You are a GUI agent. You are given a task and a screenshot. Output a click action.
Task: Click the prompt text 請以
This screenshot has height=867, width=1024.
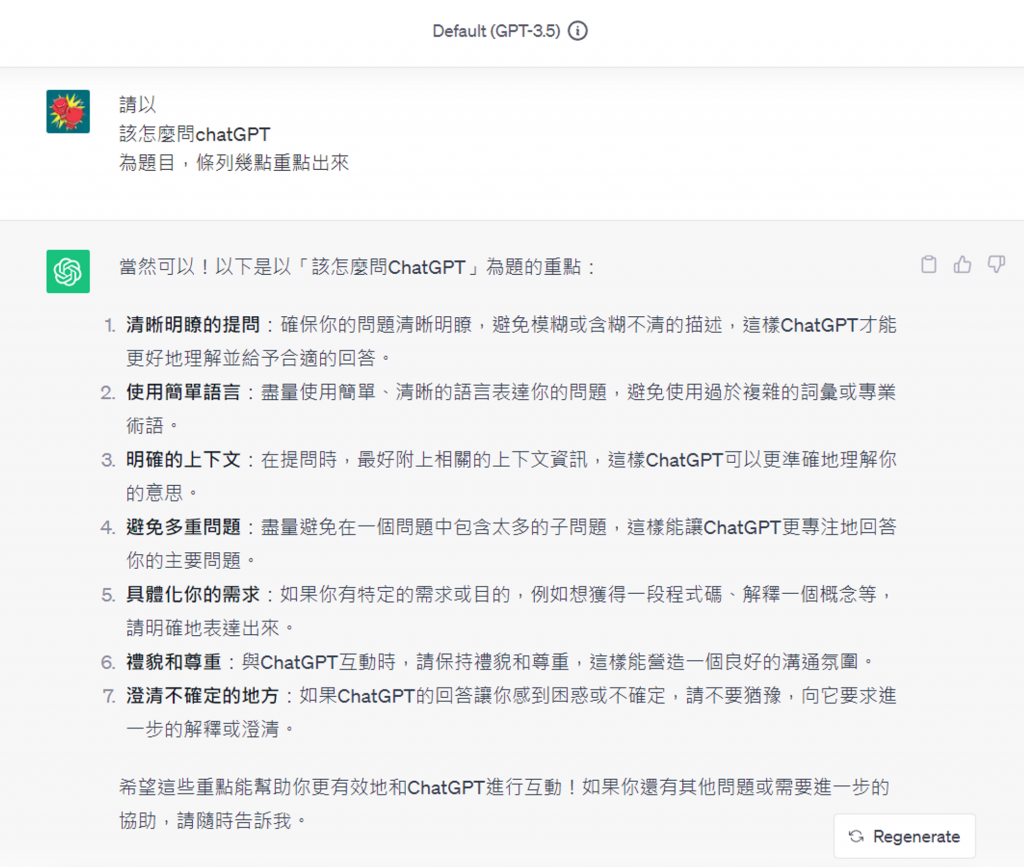138,104
